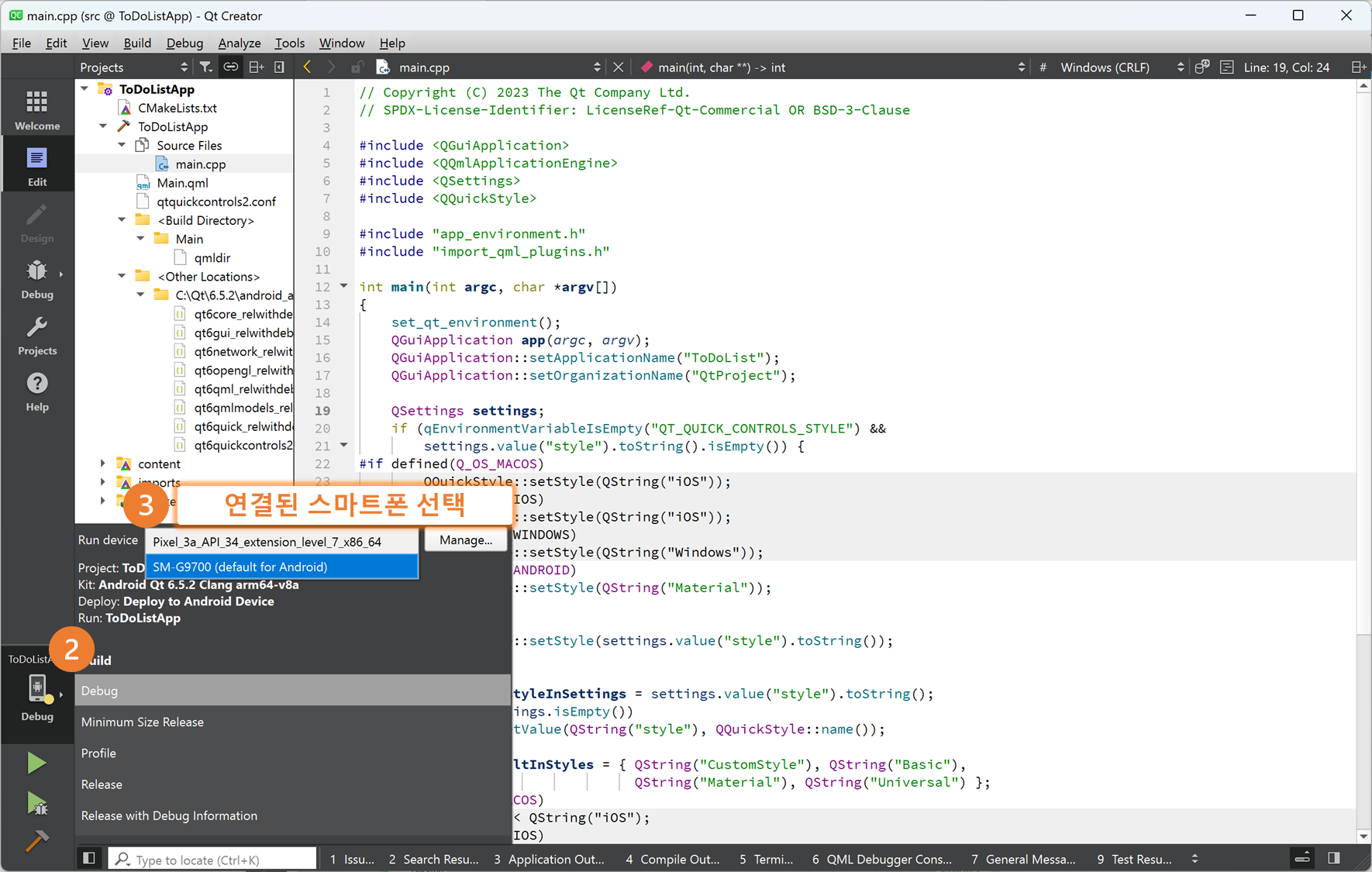Collapse the Source Files folder

[x=122, y=145]
